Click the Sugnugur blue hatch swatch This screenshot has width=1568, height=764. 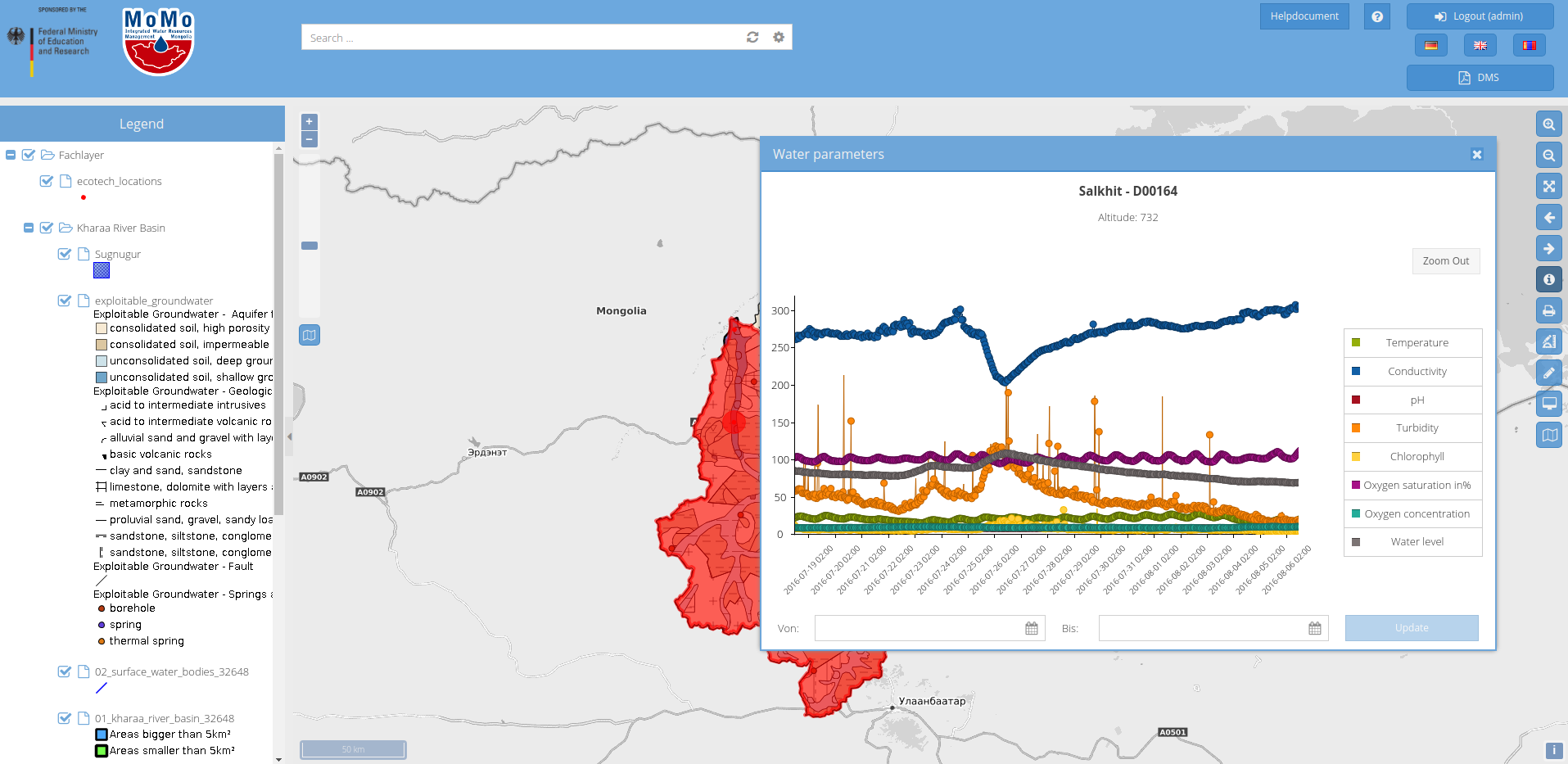click(x=102, y=270)
